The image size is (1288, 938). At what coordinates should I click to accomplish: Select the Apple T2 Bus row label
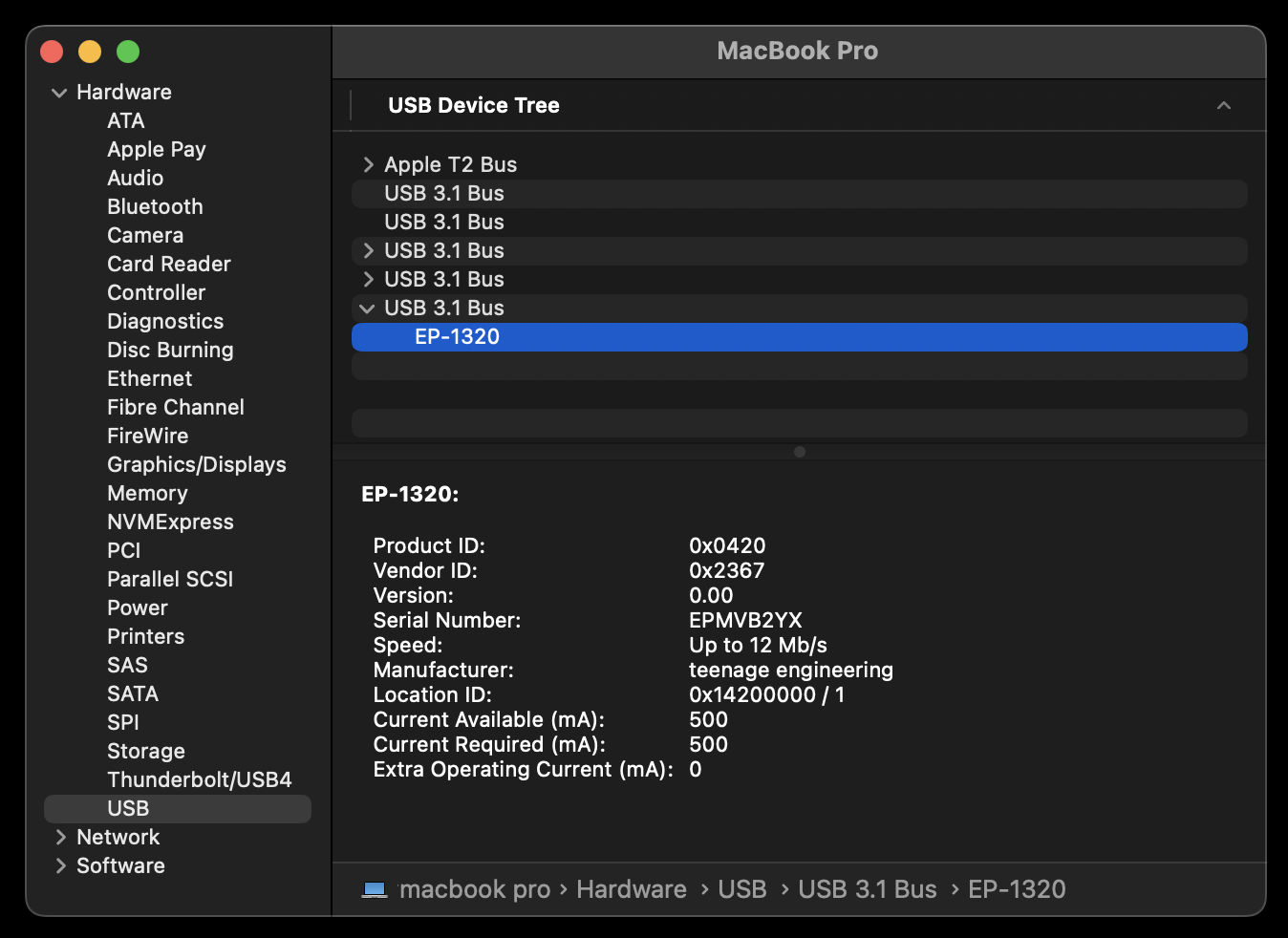click(451, 165)
